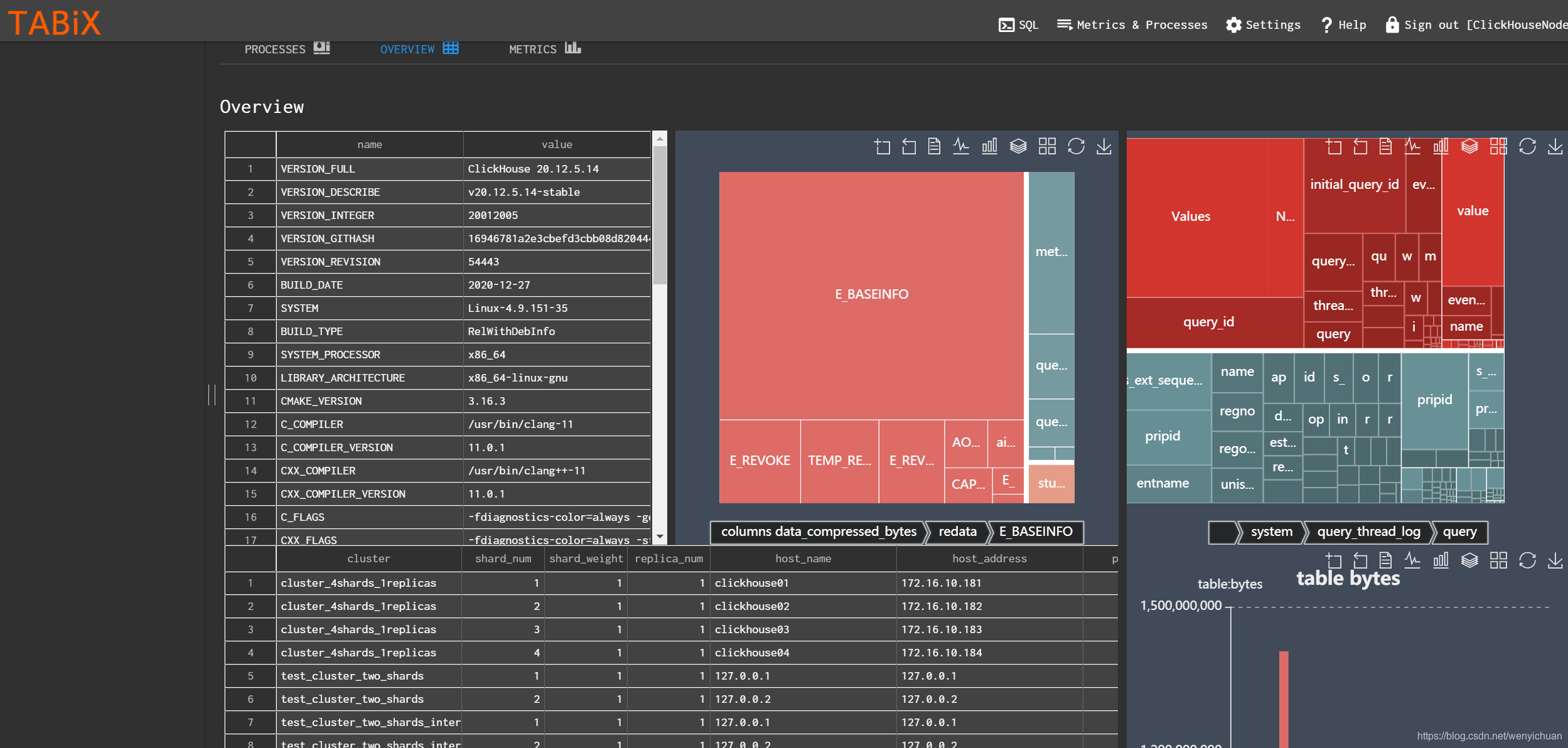Screen dimensions: 1568x748
Task: Save the E_BASEINFO treemap as image
Action: click(x=1104, y=146)
